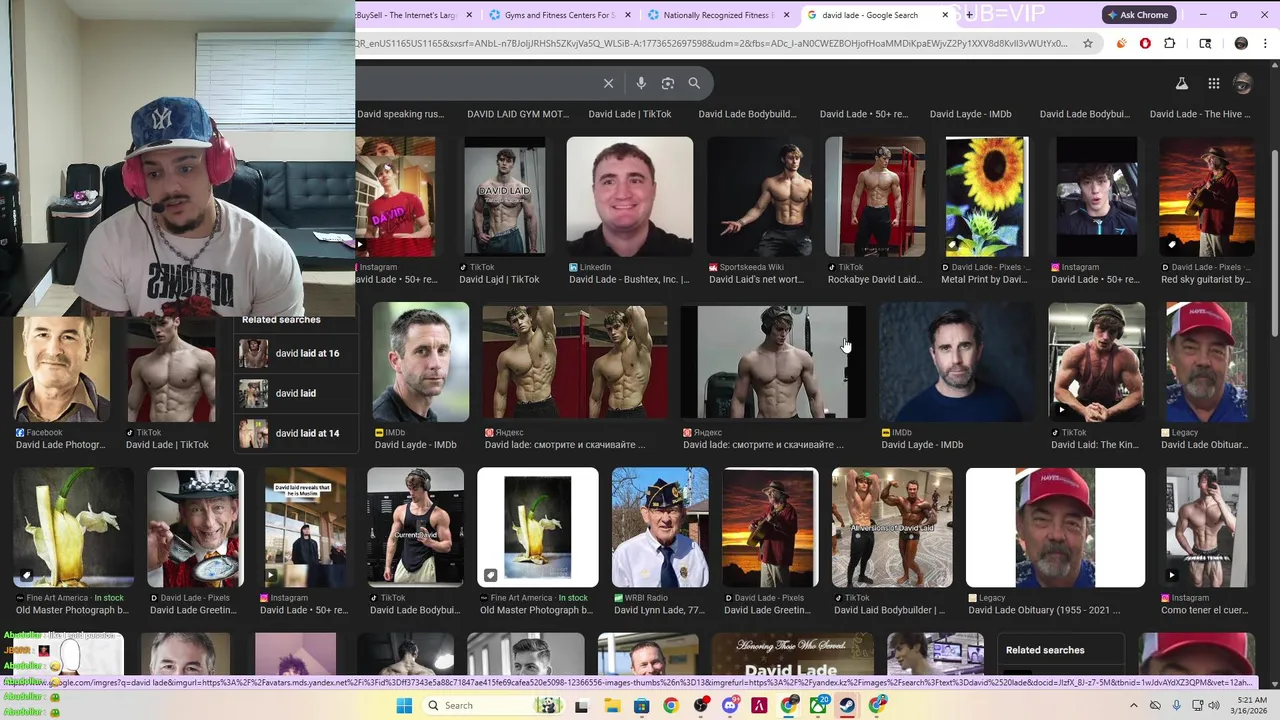Select the 'David Layde - IMDb' chip

(970, 114)
